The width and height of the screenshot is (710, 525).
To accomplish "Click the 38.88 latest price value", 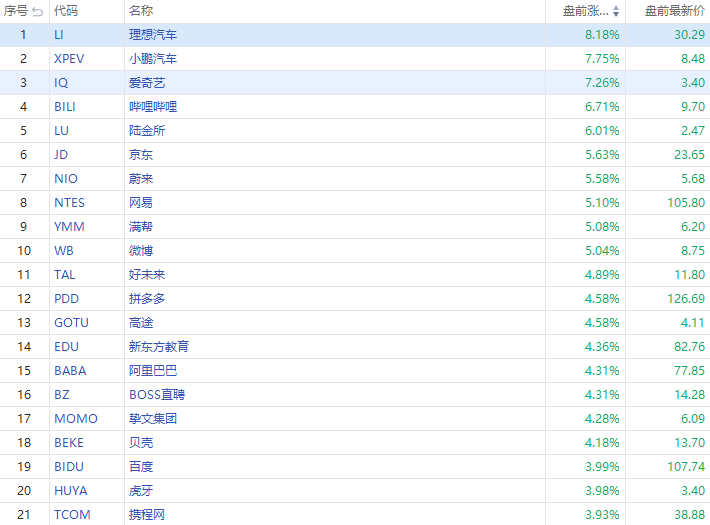I will (x=690, y=515).
